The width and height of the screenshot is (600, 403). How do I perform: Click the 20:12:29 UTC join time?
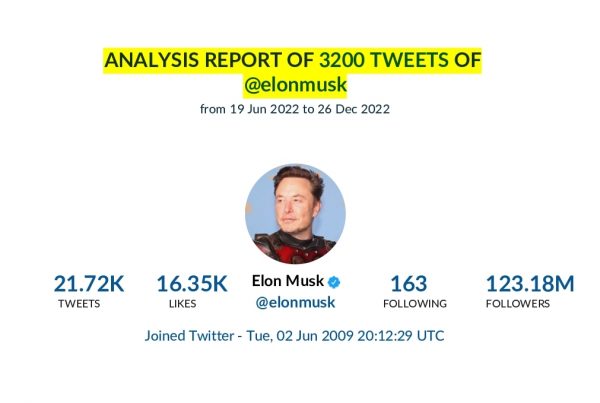click(401, 336)
